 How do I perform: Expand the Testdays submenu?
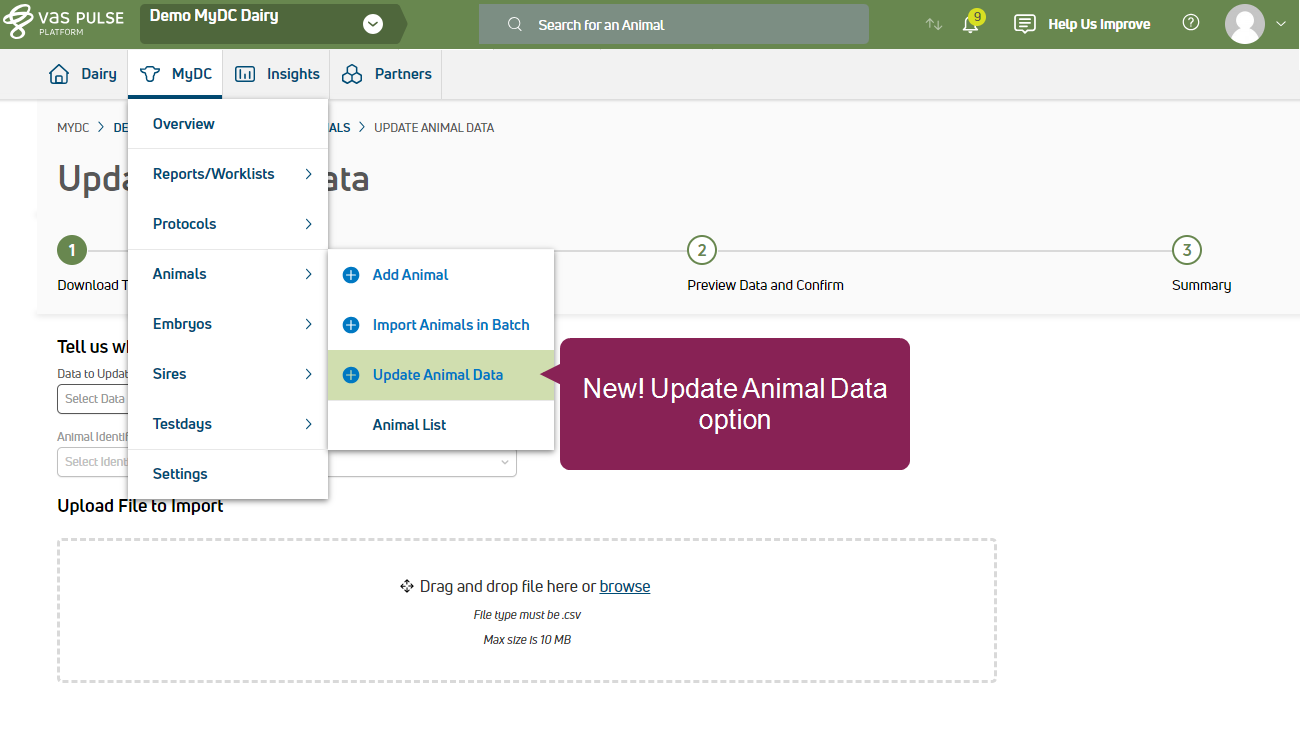click(228, 424)
